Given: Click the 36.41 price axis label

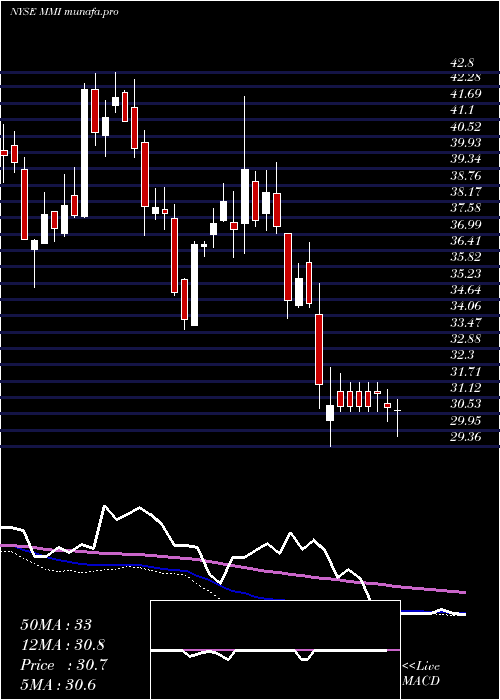Looking at the screenshot, I should pos(465,241).
